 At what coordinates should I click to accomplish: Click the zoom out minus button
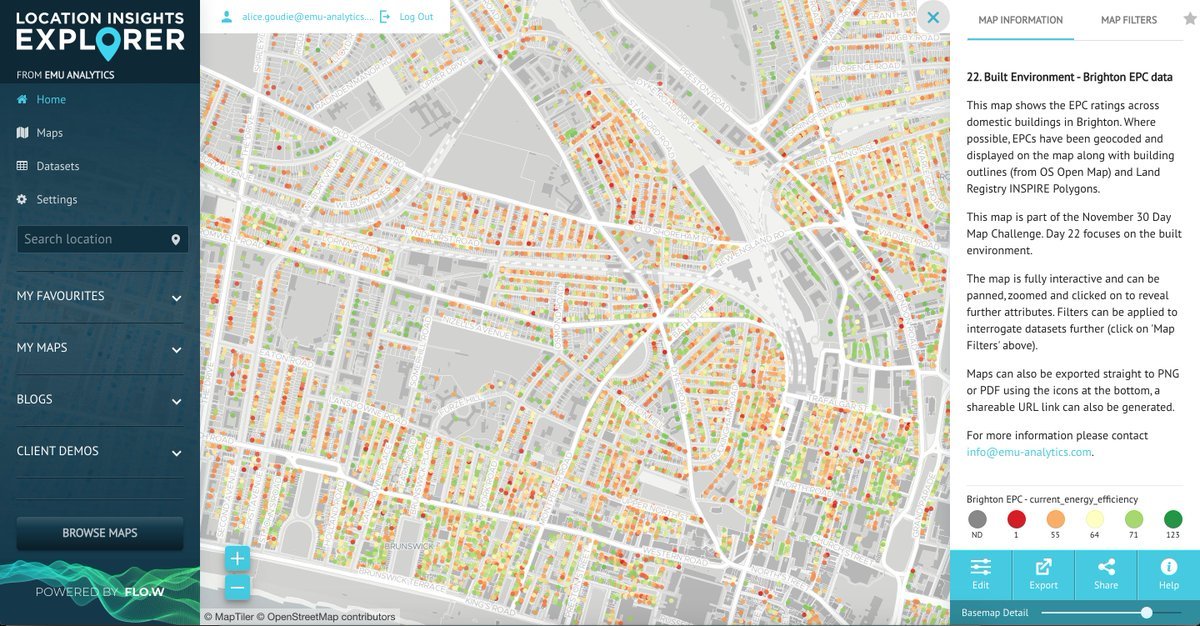pos(237,588)
